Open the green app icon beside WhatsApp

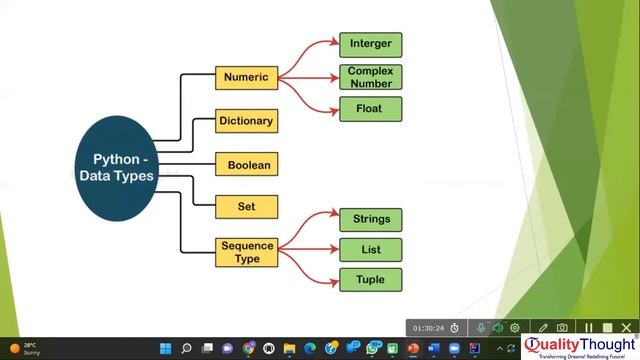coord(393,349)
